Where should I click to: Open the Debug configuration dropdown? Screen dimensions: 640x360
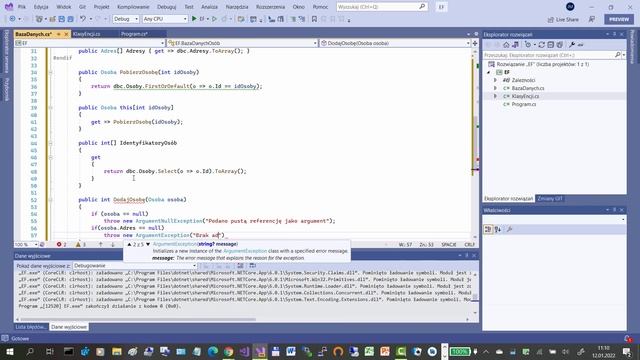click(126, 19)
